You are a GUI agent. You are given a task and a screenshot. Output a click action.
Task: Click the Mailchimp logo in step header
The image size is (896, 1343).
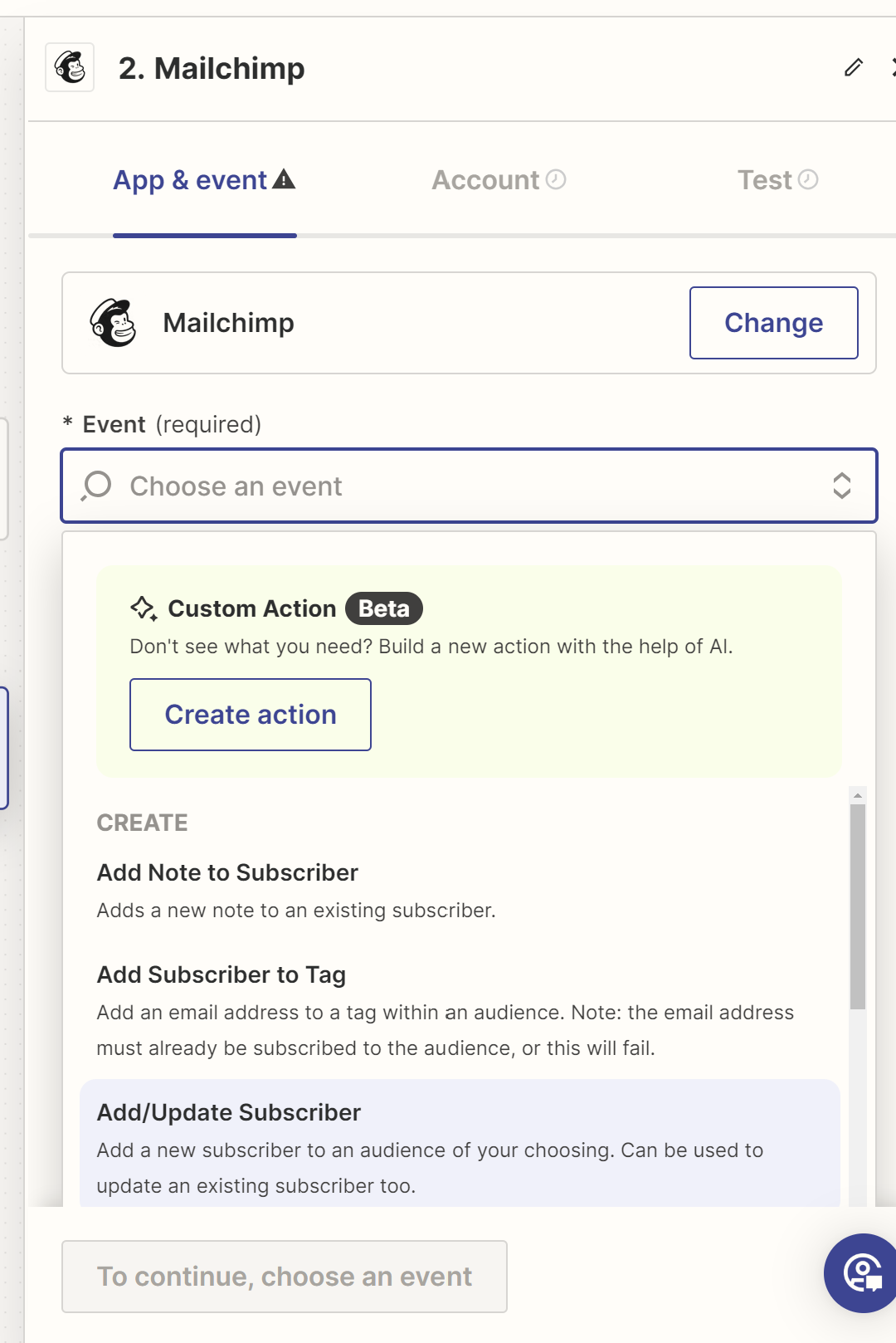tap(70, 67)
